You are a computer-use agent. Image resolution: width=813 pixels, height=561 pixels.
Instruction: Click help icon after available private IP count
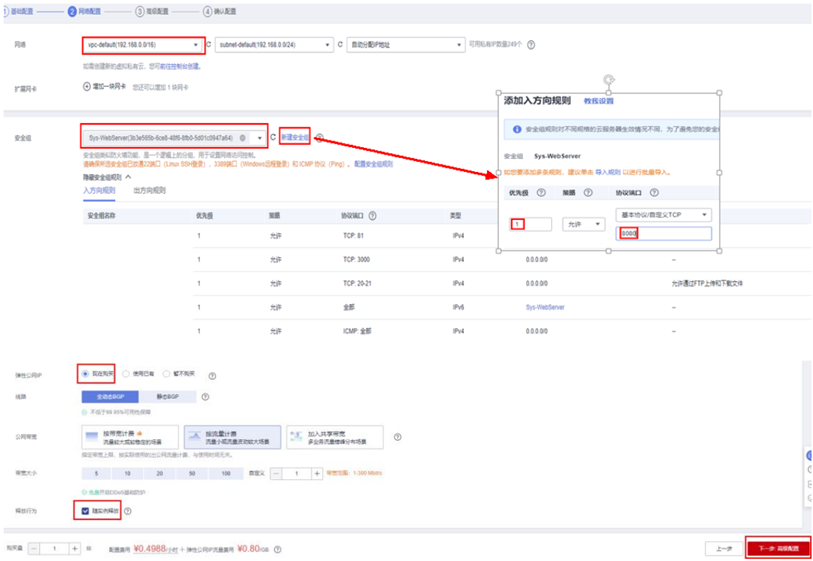(x=531, y=45)
